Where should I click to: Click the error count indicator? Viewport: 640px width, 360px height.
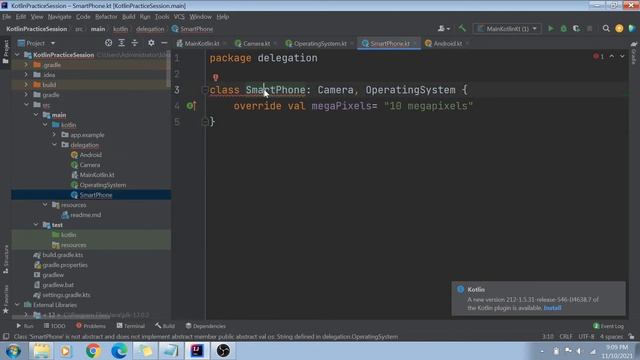coord(598,56)
